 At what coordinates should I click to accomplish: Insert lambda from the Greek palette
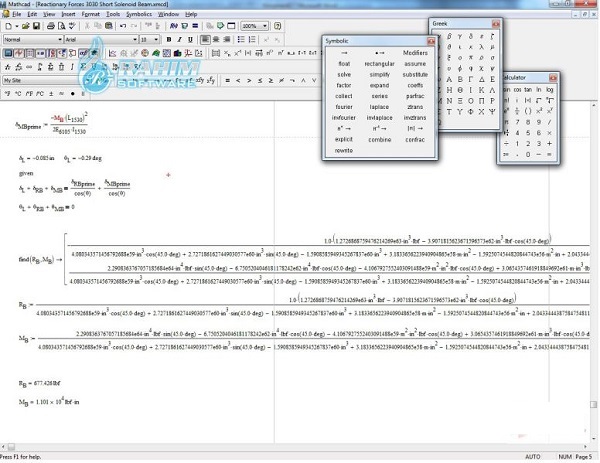click(x=481, y=47)
